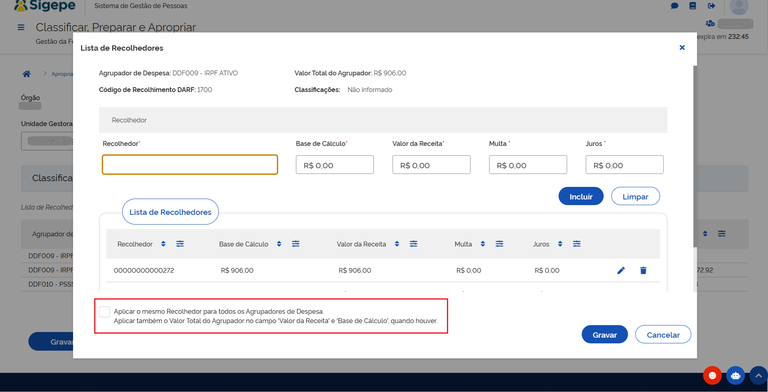Open filter icon for Juros column
Viewport: 768px width, 392px height.
coord(576,244)
